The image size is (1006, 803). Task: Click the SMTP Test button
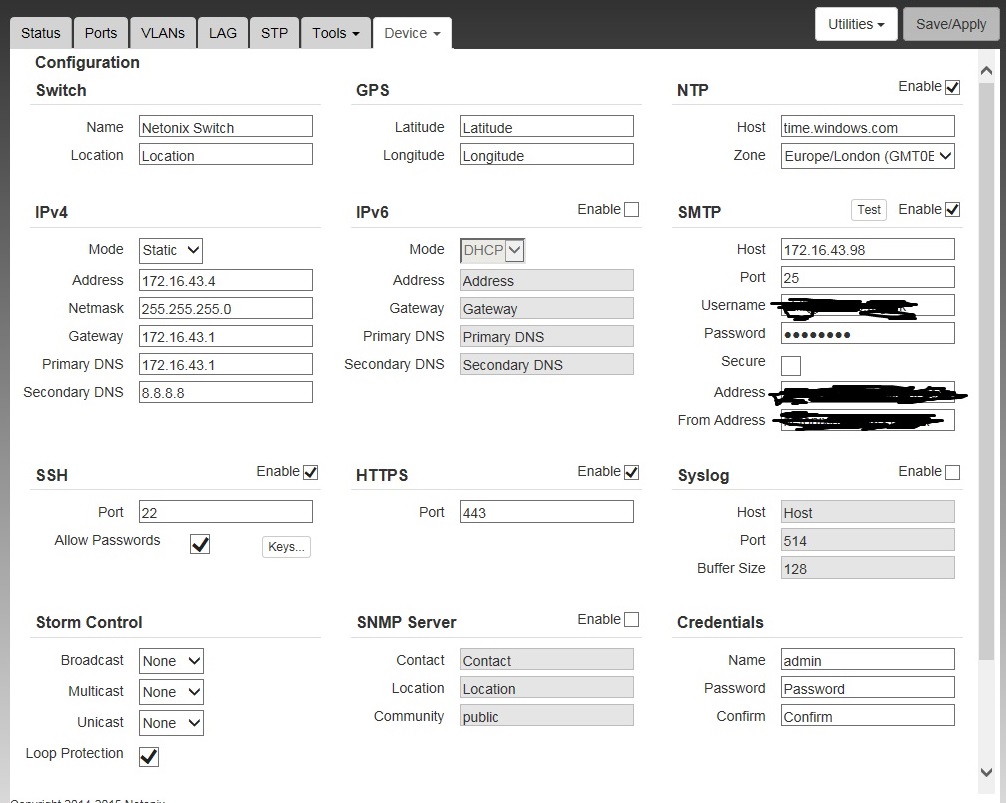(868, 210)
